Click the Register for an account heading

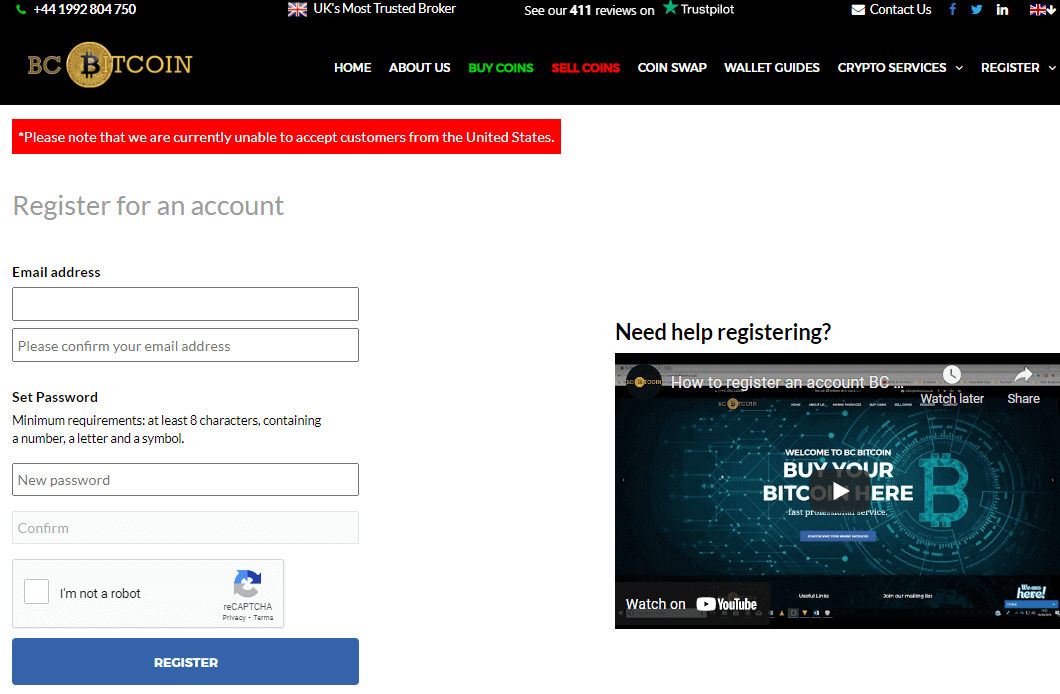point(148,206)
